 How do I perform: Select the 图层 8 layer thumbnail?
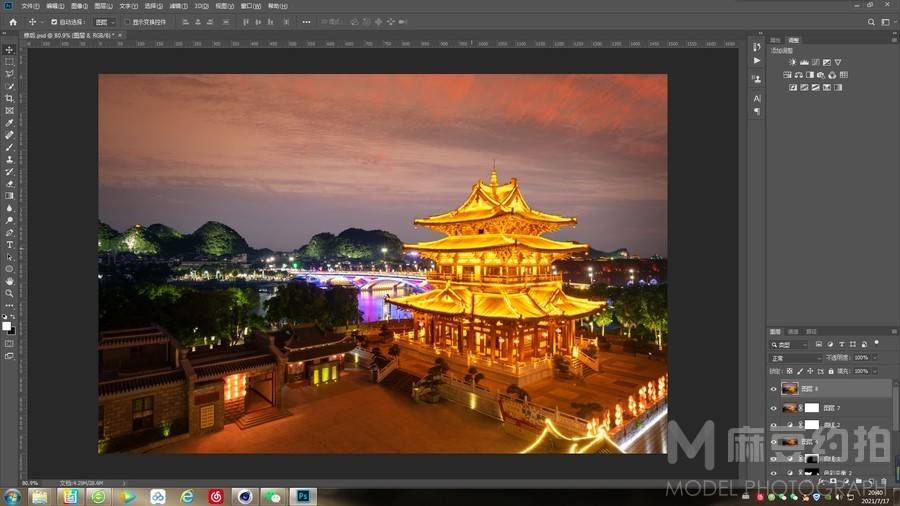click(x=790, y=389)
